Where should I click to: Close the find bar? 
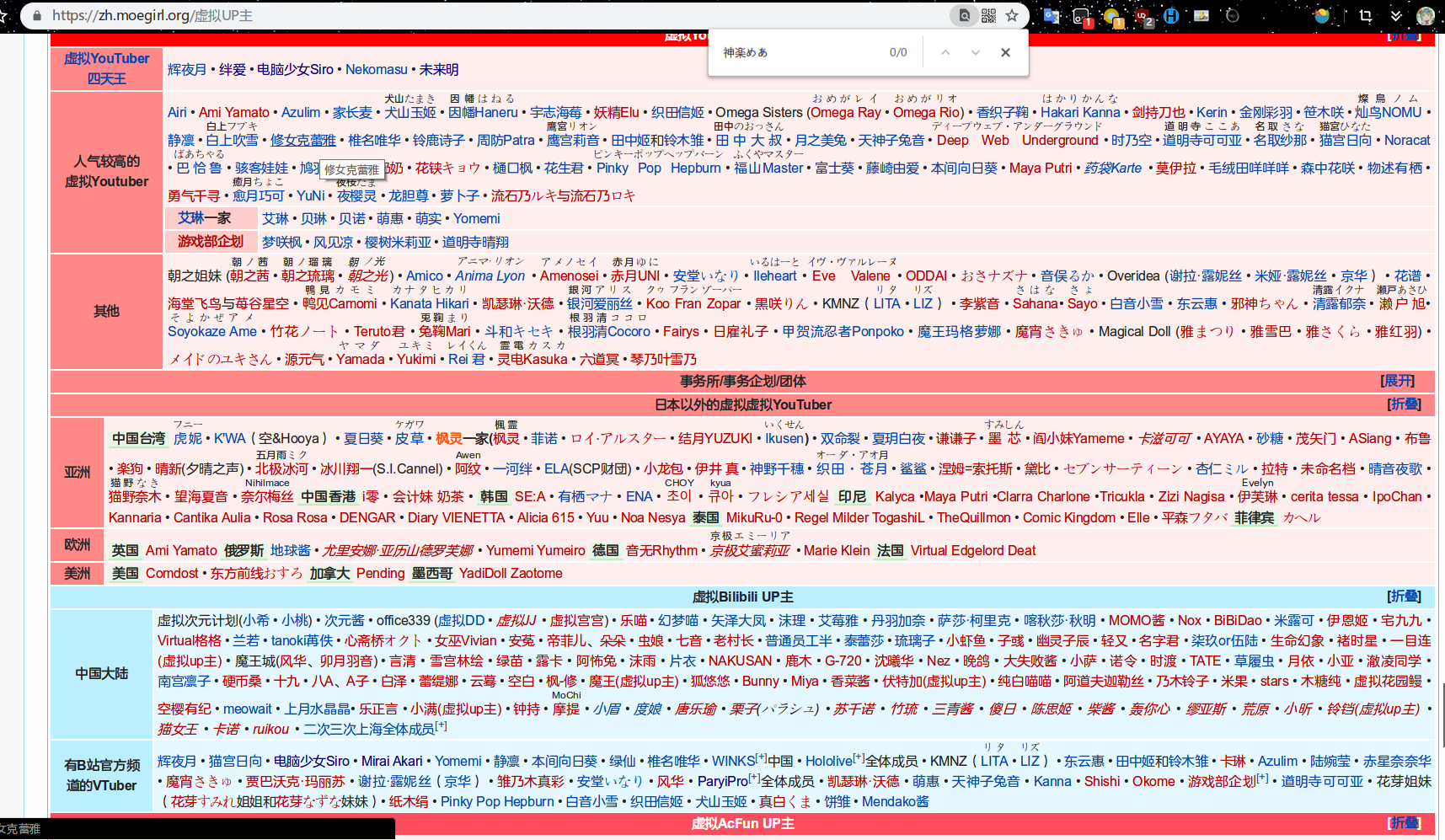pyautogui.click(x=1005, y=52)
